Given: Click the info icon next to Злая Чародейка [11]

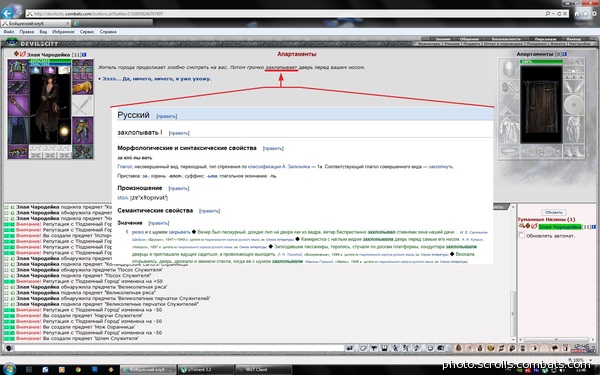Looking at the screenshot, I should (x=84, y=54).
